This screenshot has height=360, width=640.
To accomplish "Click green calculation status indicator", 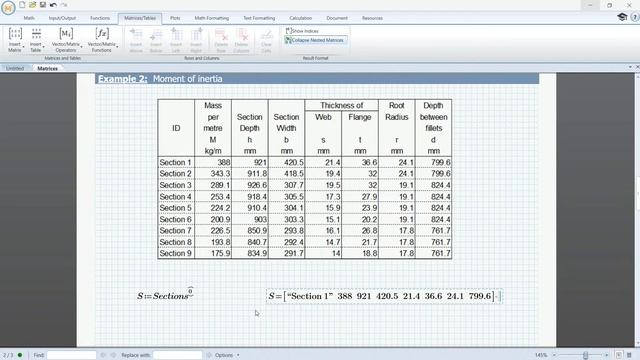I will [x=20, y=355].
